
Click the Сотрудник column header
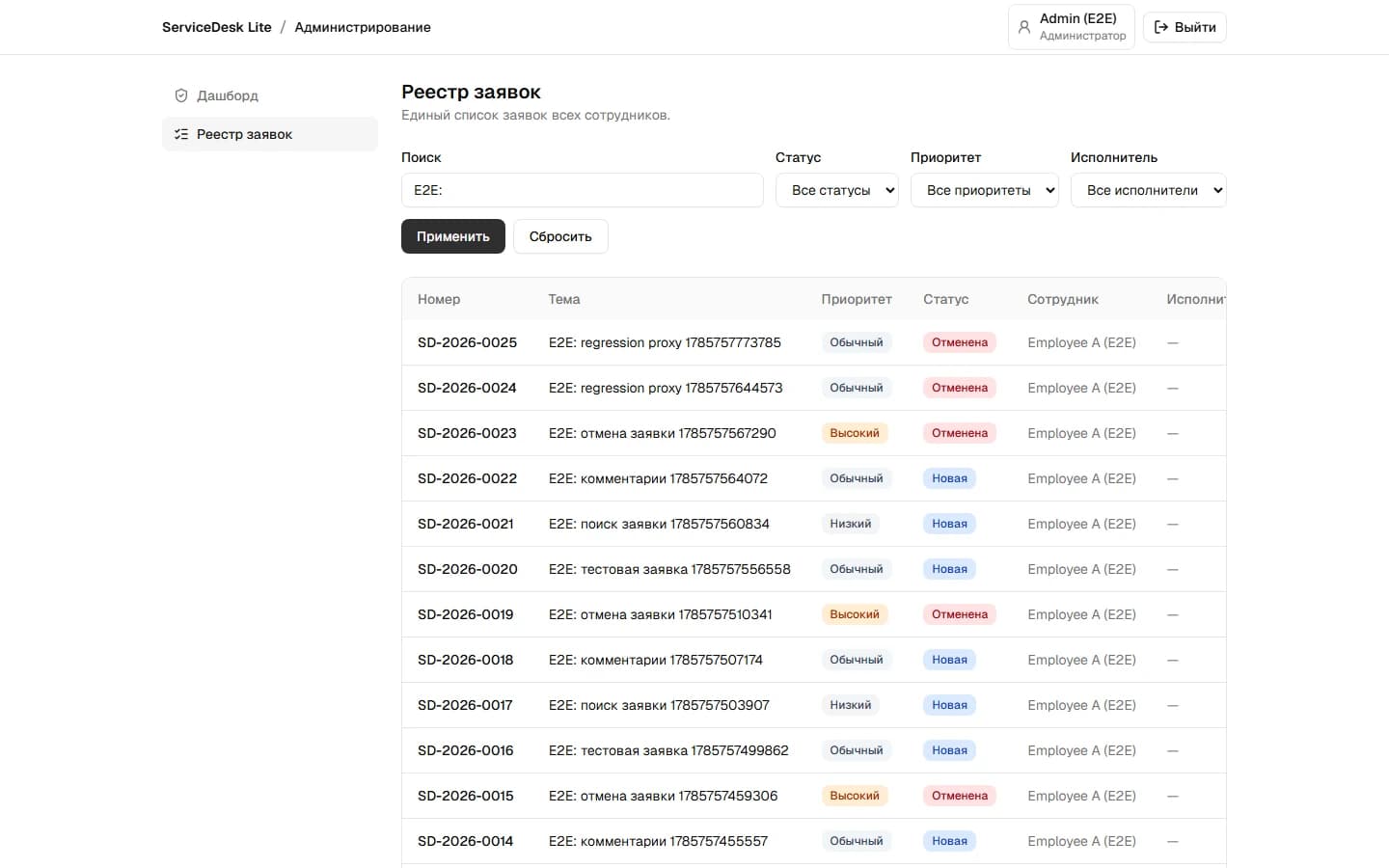(x=1063, y=299)
